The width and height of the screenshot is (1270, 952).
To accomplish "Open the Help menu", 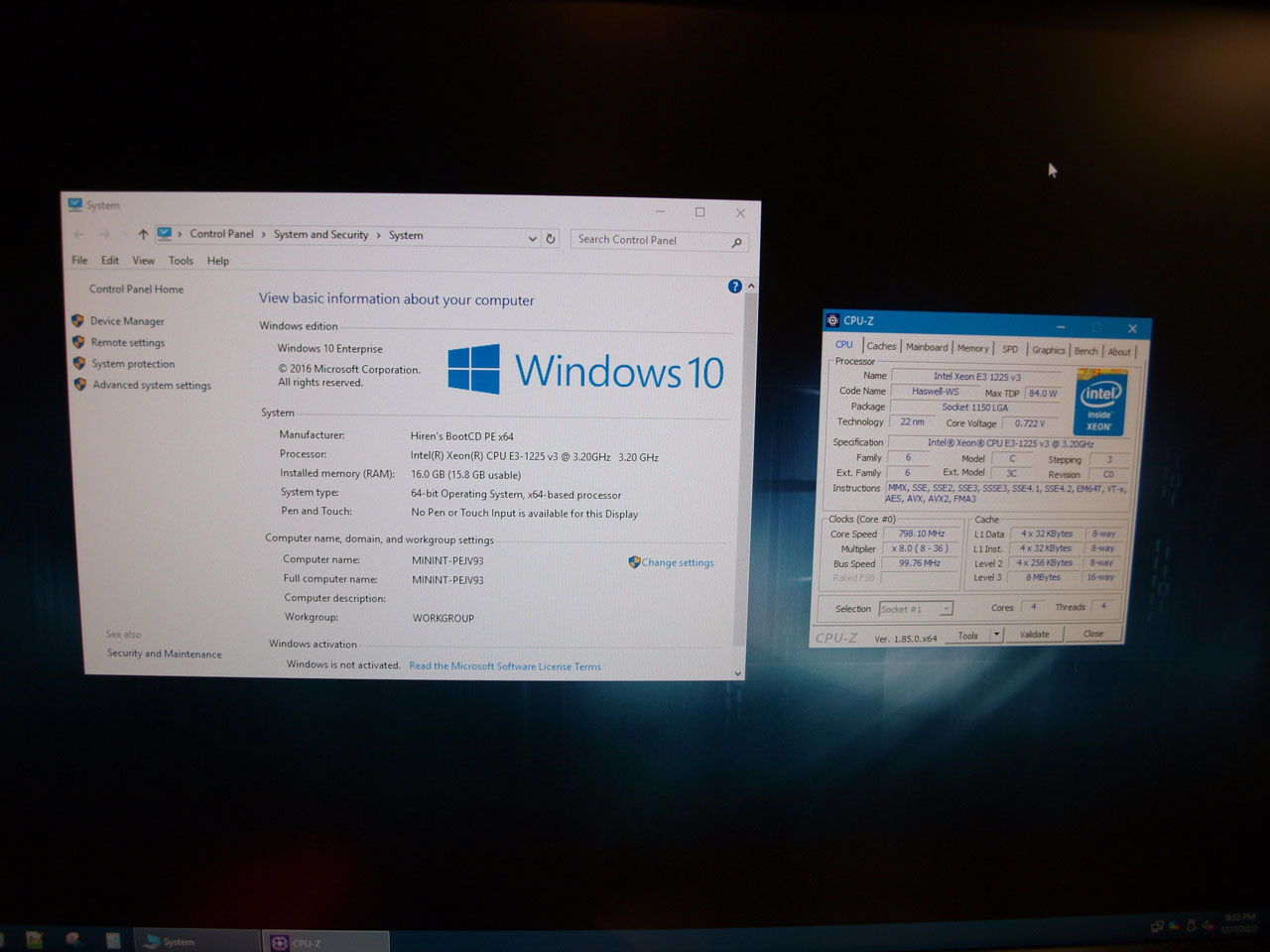I will (x=218, y=261).
